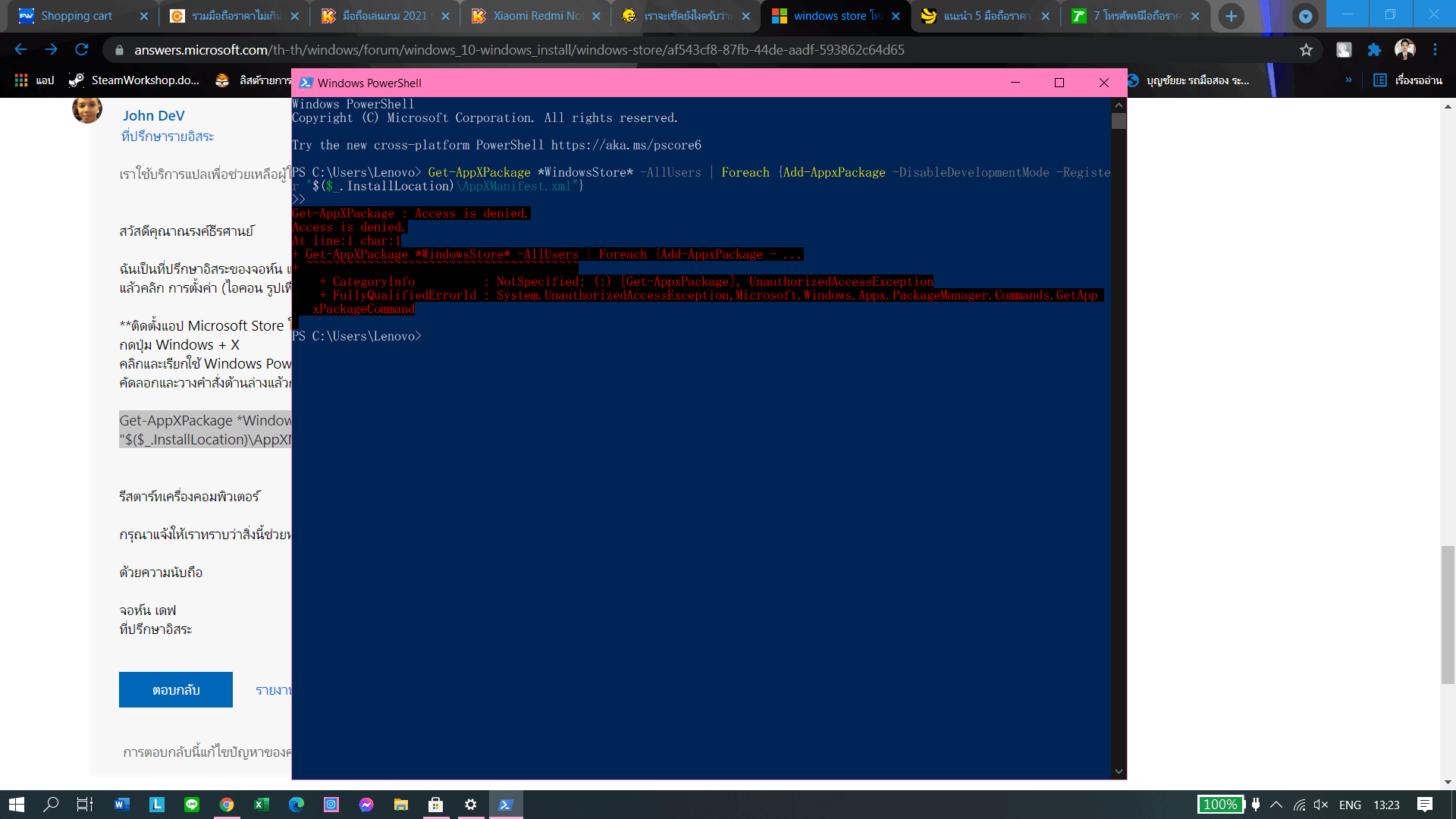Click the Windows Start button

coord(17,805)
